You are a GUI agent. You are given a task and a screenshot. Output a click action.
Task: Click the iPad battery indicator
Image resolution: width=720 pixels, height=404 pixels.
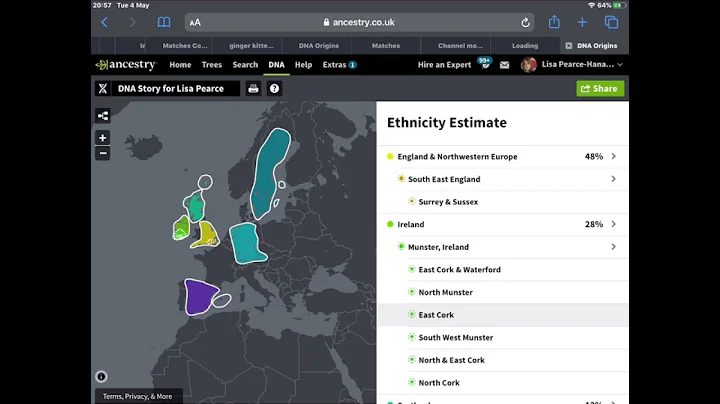pyautogui.click(x=619, y=6)
